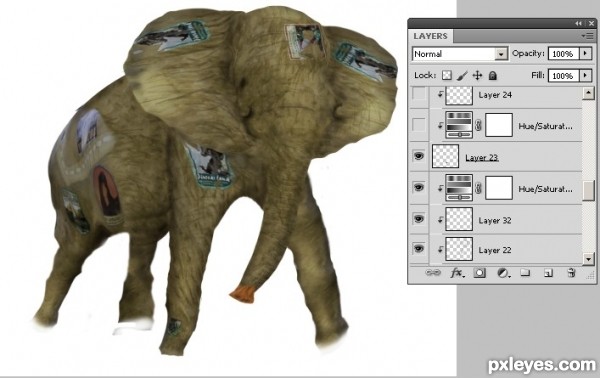
Task: Click the 'Layer 32' name
Action: pyautogui.click(x=495, y=220)
